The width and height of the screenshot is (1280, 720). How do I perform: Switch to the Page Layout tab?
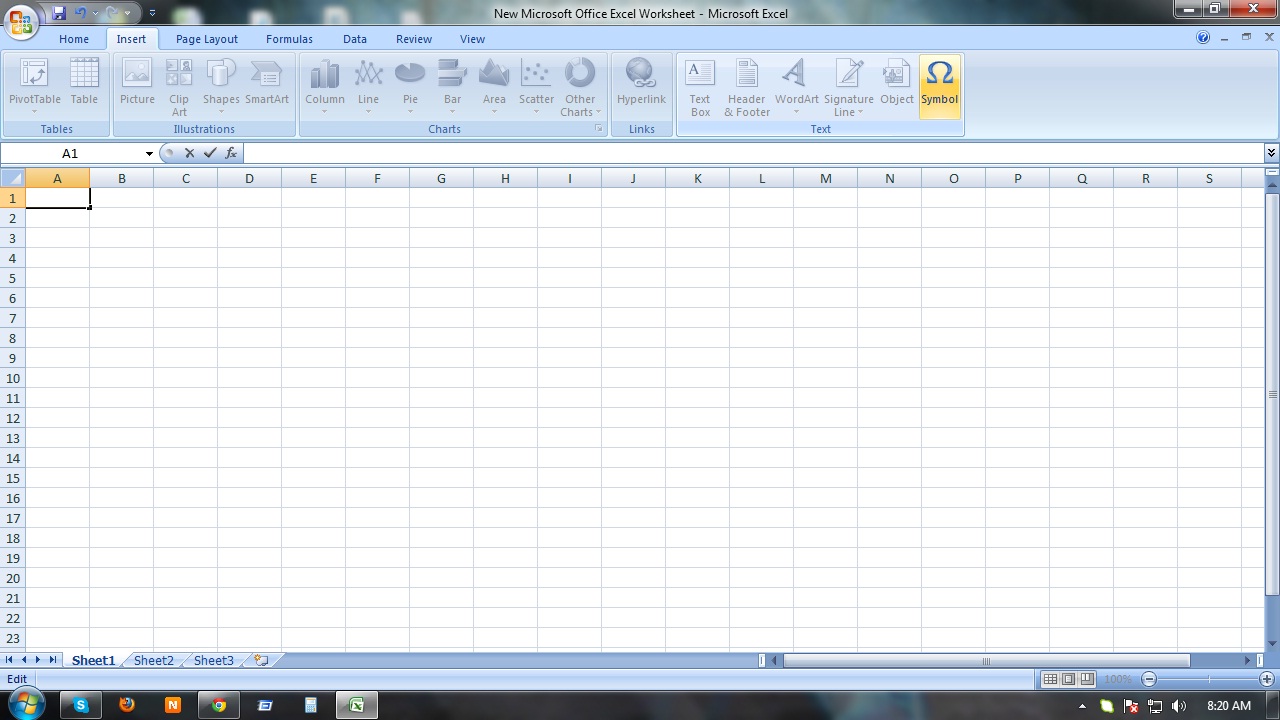(206, 39)
